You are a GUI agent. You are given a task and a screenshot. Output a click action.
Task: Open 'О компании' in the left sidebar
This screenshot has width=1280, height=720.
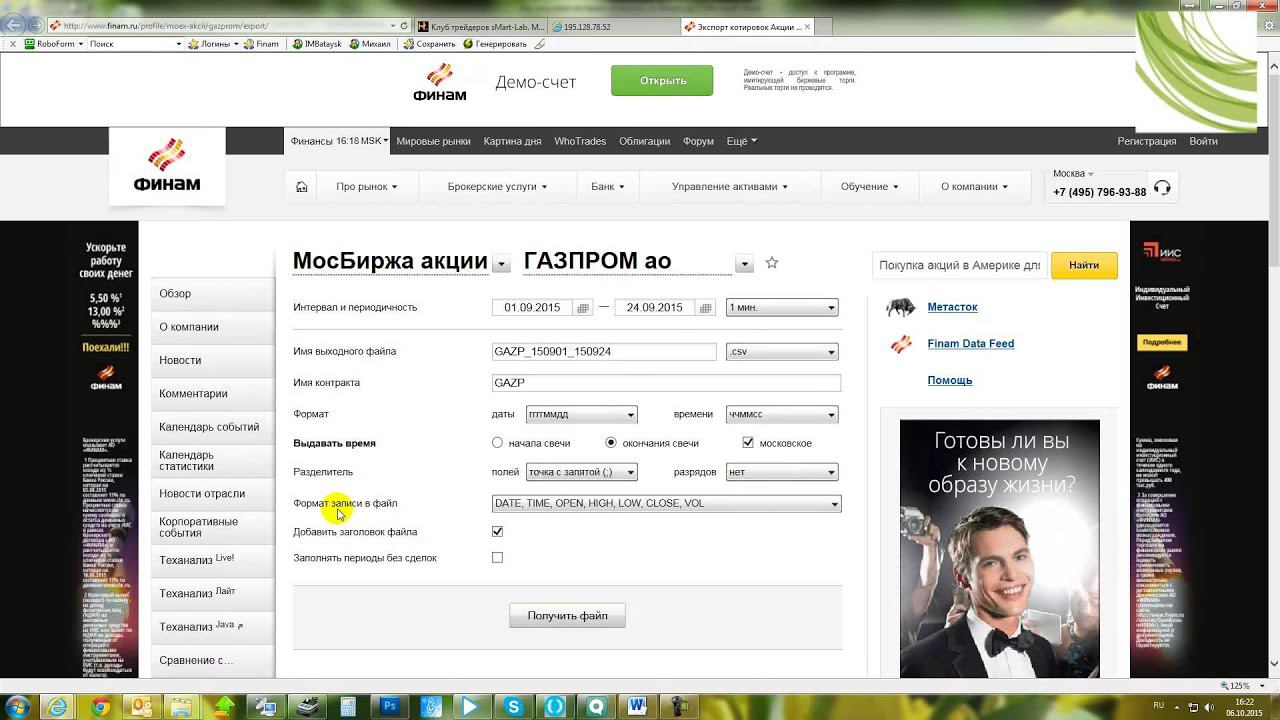(x=213, y=327)
